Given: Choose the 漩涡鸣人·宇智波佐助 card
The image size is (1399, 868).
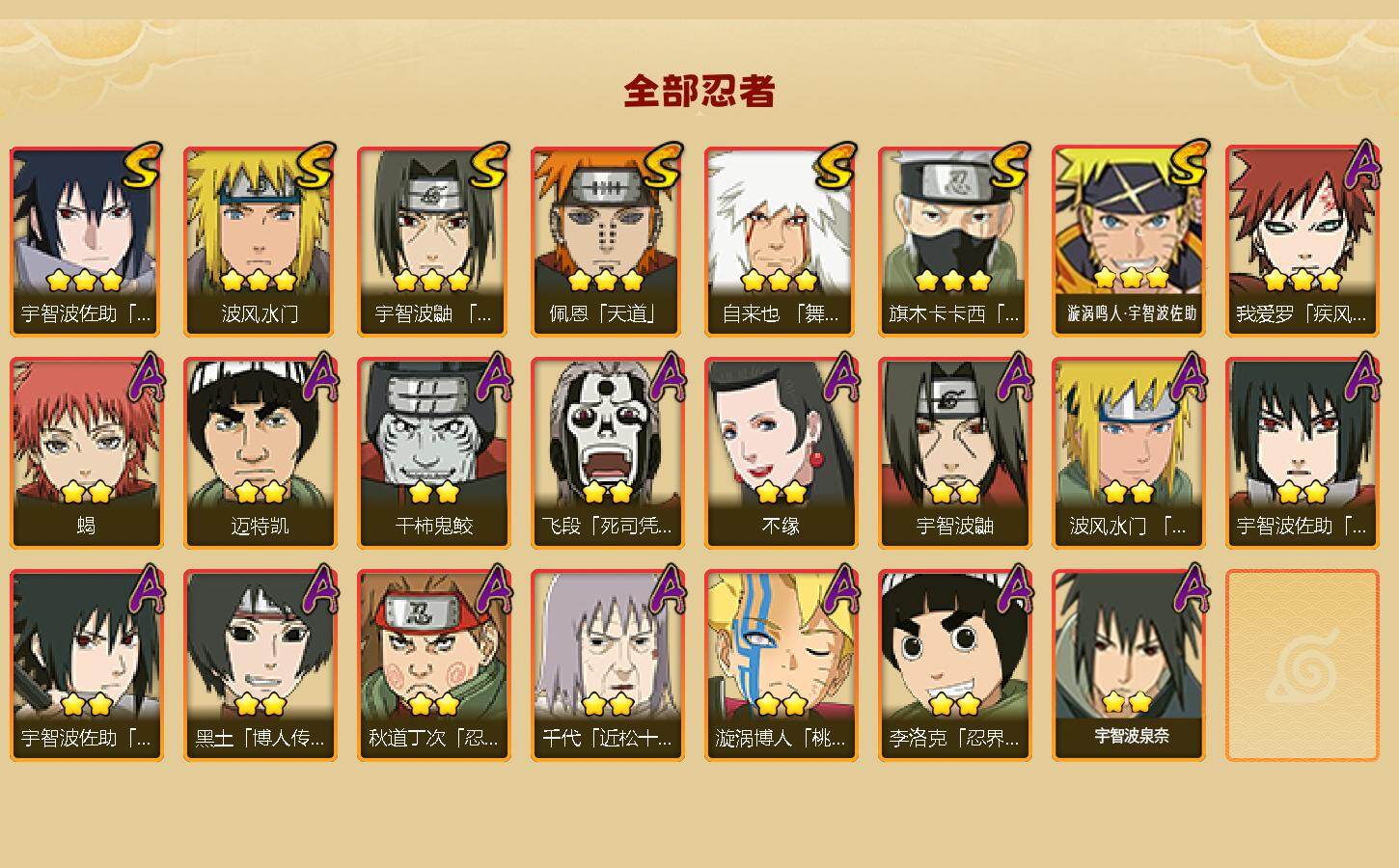Looking at the screenshot, I should (x=1128, y=241).
